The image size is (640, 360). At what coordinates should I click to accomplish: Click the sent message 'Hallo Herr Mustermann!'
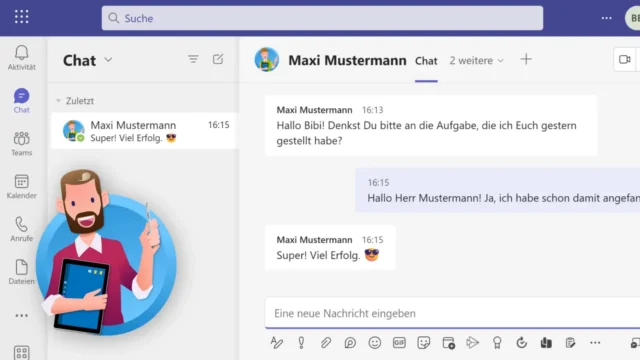click(x=498, y=190)
